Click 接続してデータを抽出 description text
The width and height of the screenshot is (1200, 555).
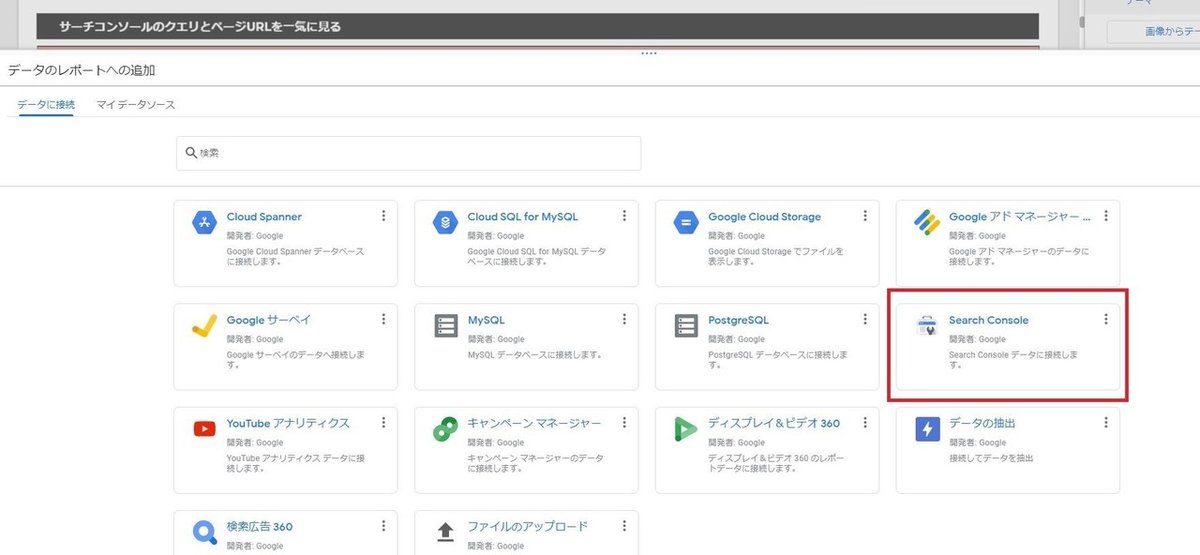tap(991, 458)
